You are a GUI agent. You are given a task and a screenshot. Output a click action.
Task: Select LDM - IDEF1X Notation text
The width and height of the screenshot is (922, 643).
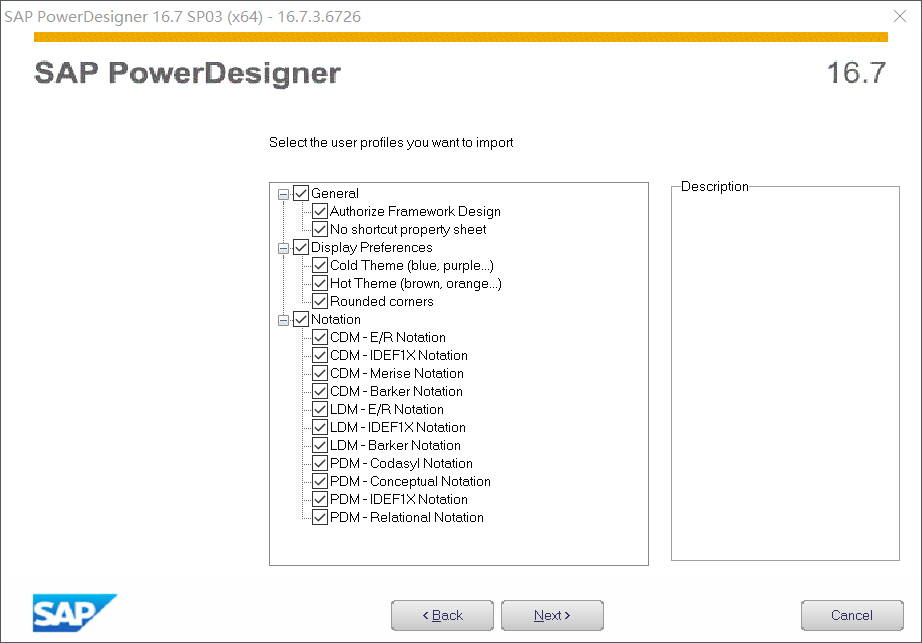pyautogui.click(x=397, y=427)
